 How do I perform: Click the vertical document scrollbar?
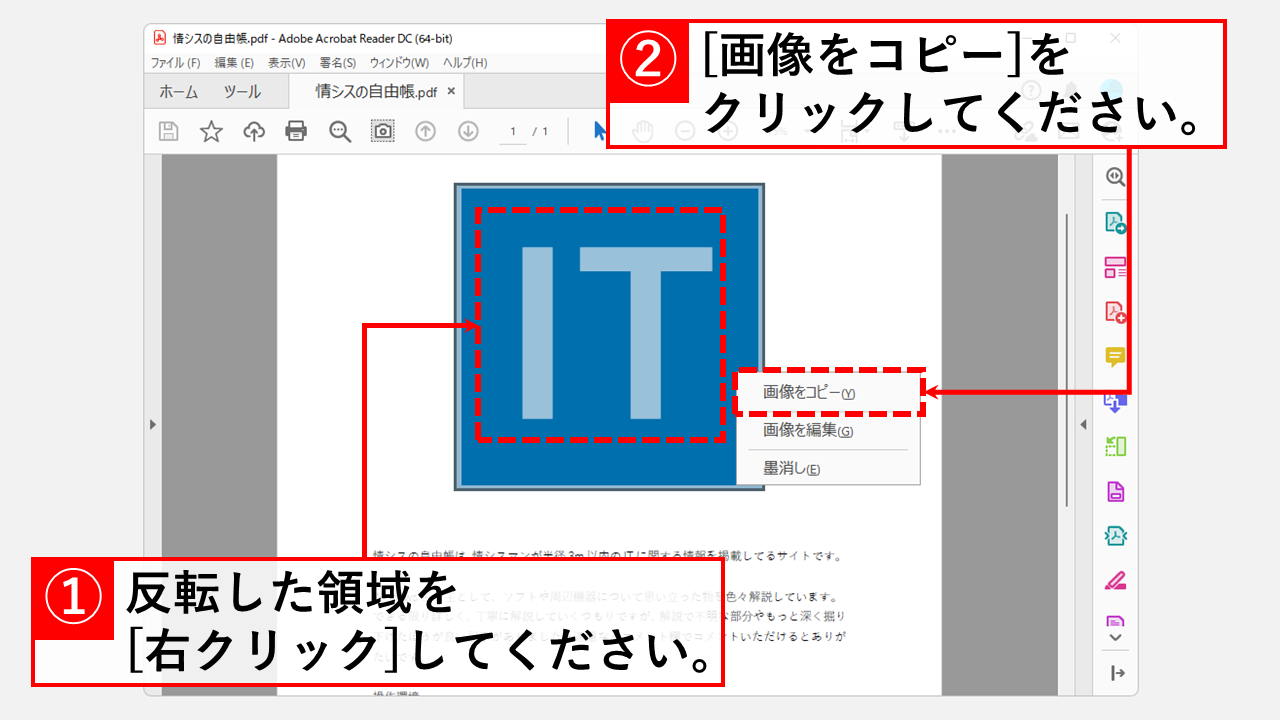tap(1068, 360)
